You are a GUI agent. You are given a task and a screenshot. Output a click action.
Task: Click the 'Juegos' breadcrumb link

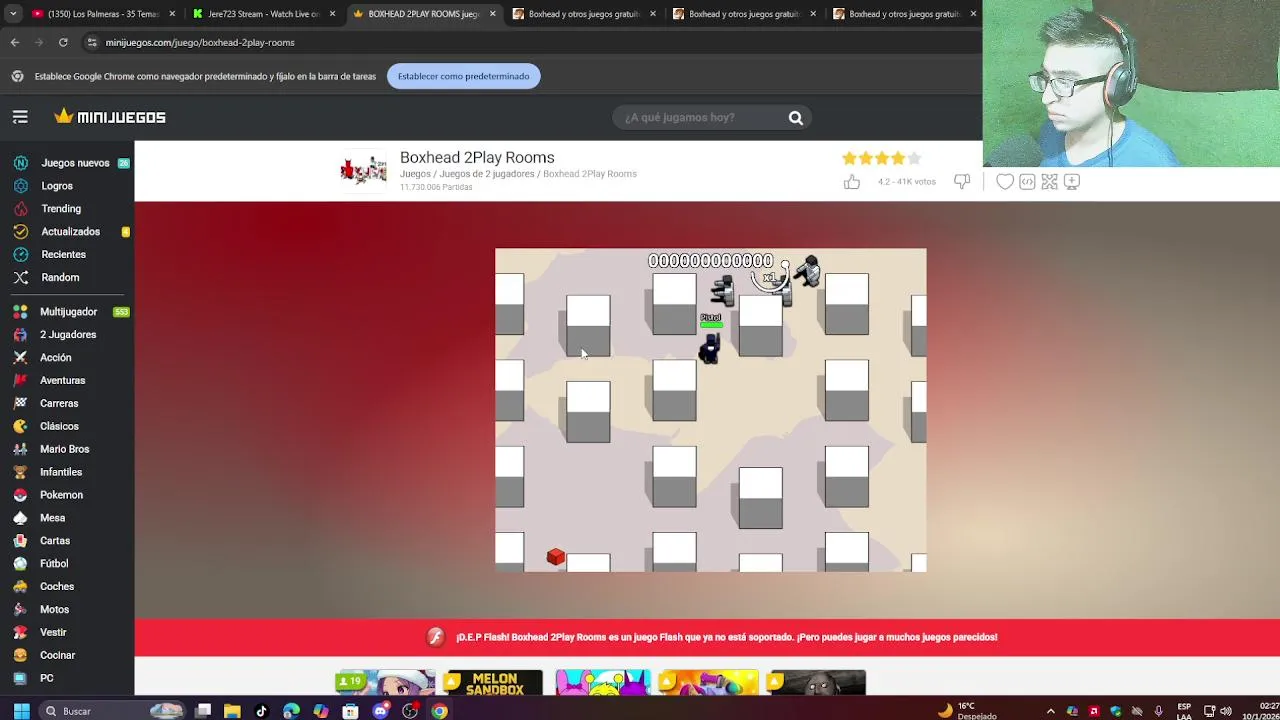pos(415,174)
